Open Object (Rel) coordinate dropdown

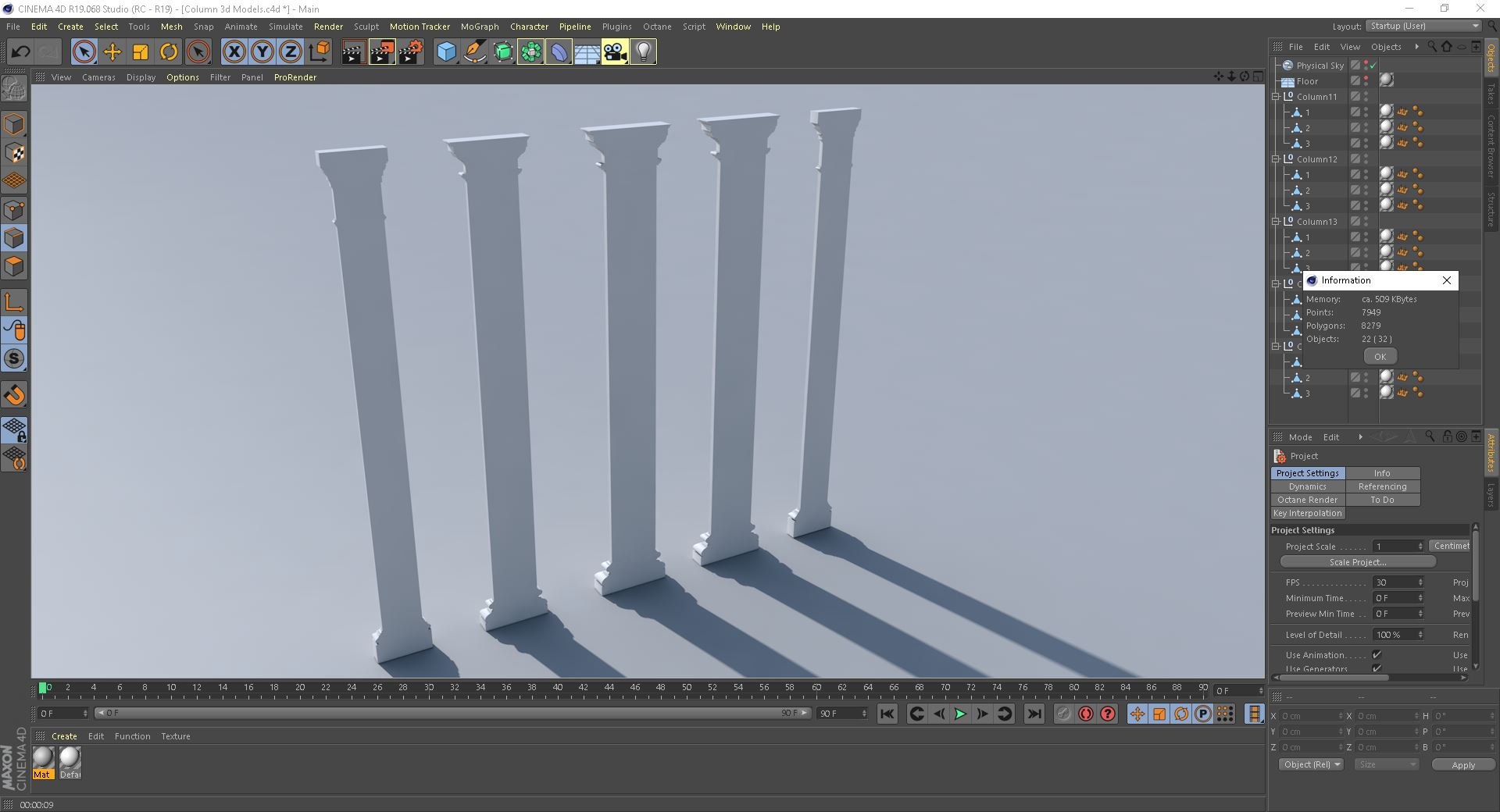pos(1311,764)
